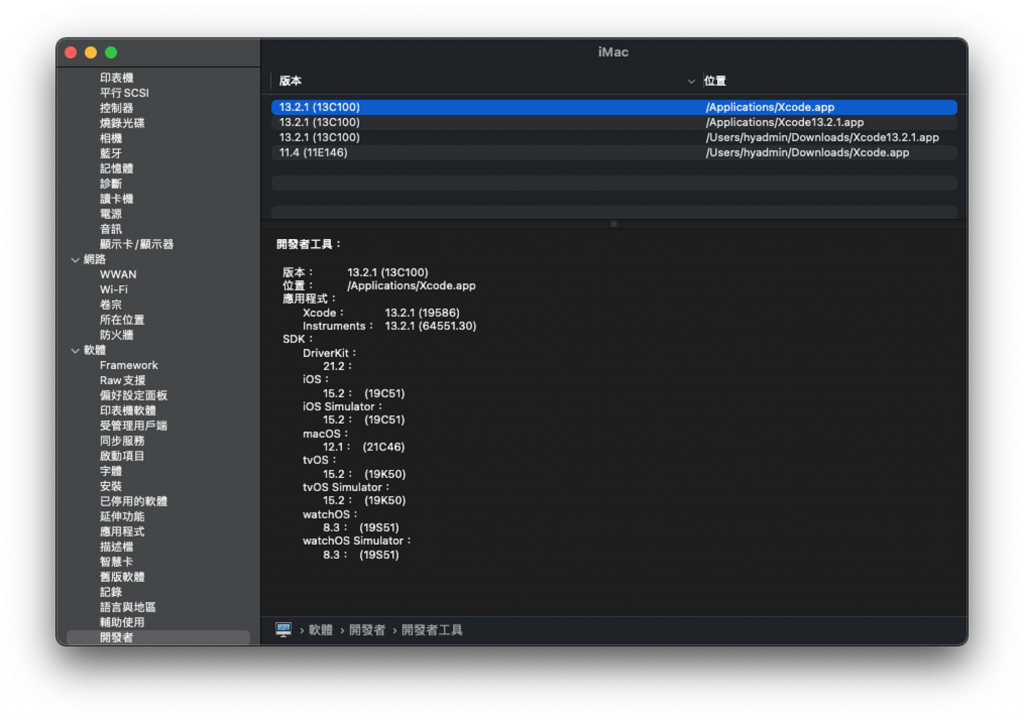Select 舊版軟體 in the sidebar
This screenshot has height=720, width=1024.
[122, 577]
